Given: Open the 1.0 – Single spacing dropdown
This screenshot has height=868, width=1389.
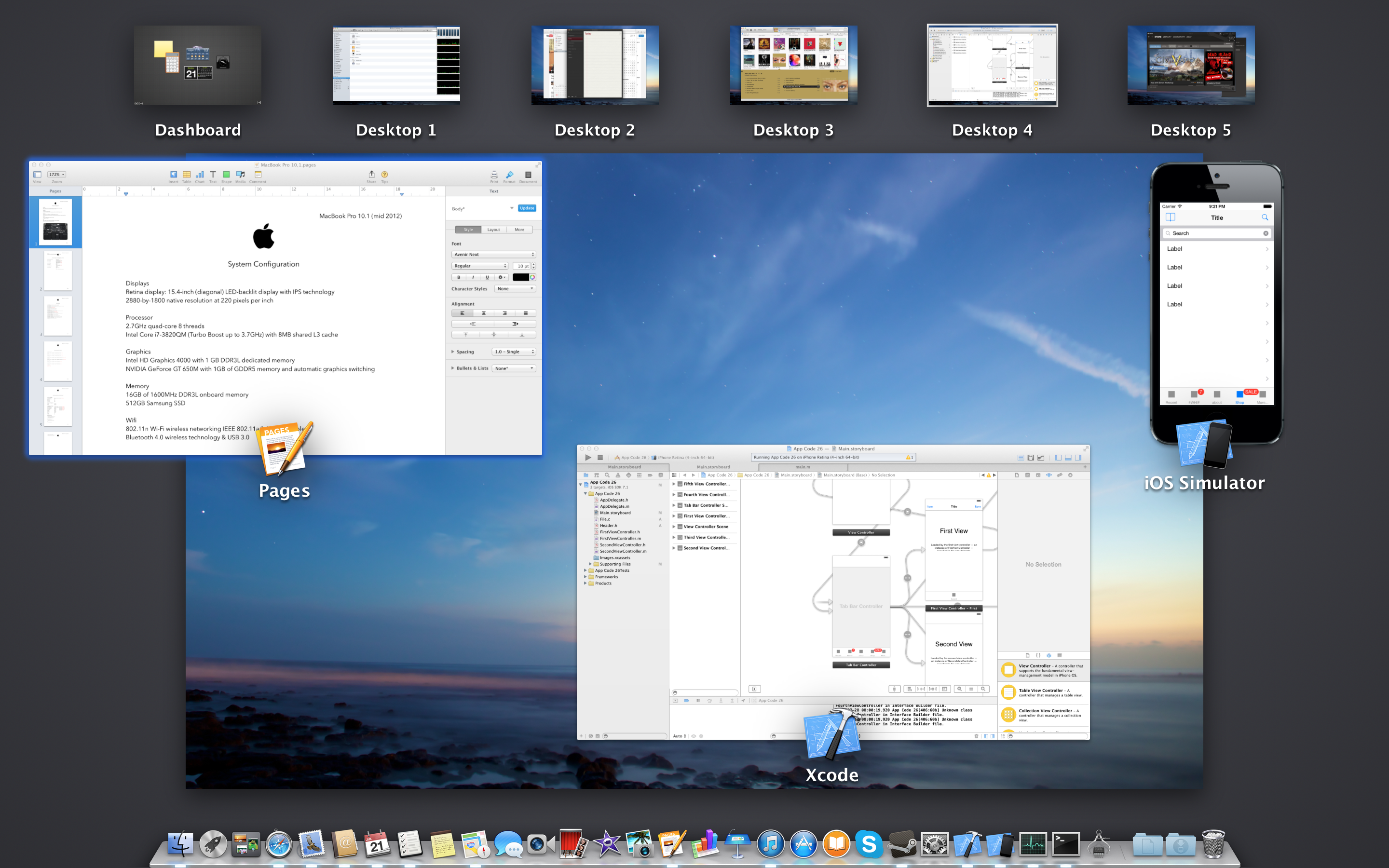Looking at the screenshot, I should coord(514,352).
